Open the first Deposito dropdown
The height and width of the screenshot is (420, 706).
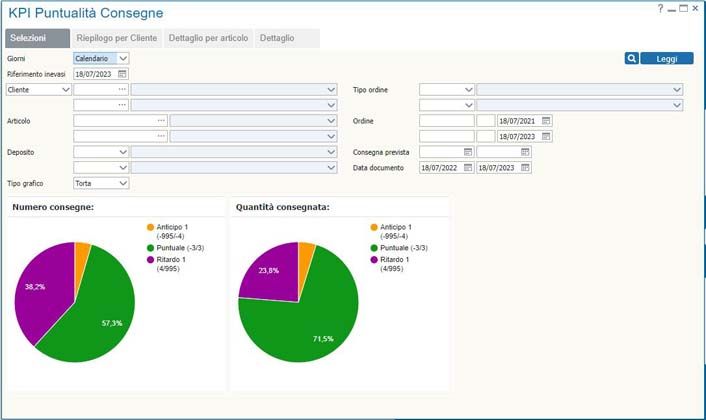[123, 152]
